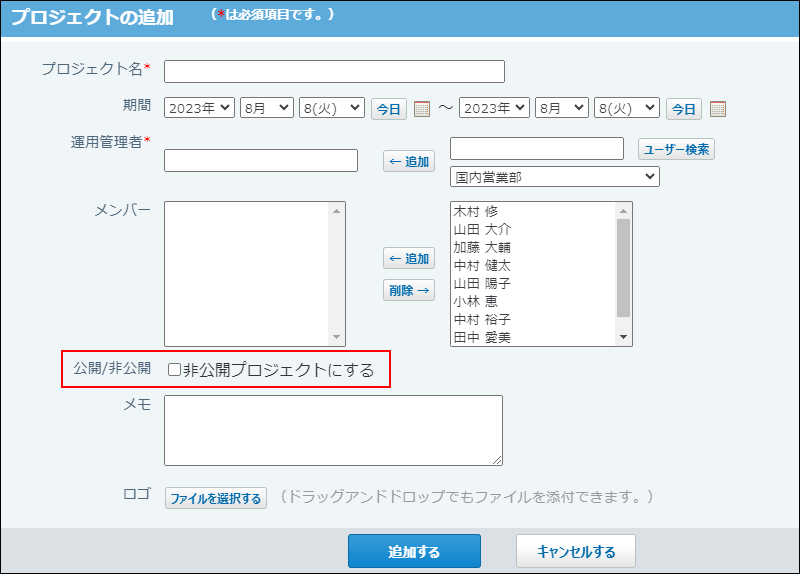Viewport: 800px width, 574px height.
Task: Click ← 追加 button for 運用管理者
Action: (x=409, y=161)
